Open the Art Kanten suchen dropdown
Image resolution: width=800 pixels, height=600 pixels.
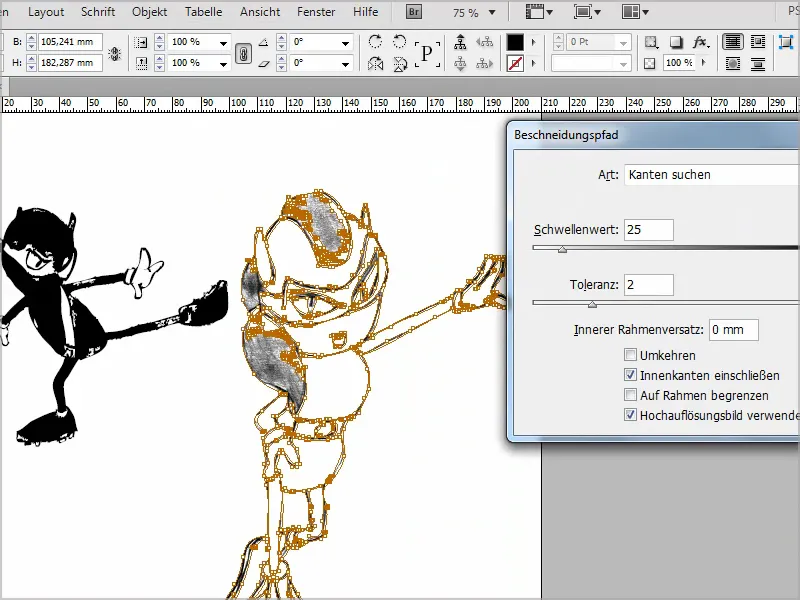(x=712, y=174)
